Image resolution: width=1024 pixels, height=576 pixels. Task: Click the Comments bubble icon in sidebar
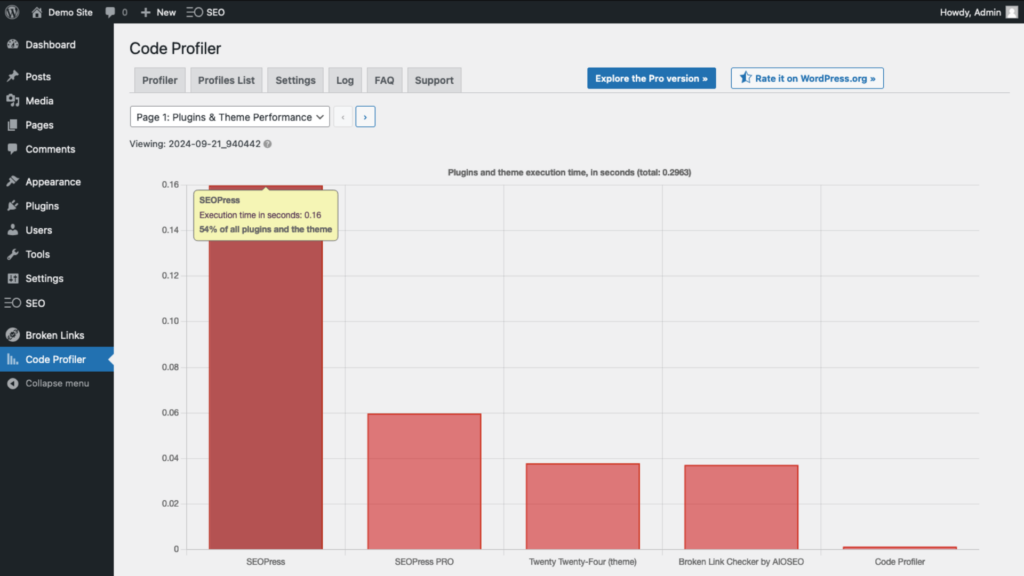(x=13, y=149)
